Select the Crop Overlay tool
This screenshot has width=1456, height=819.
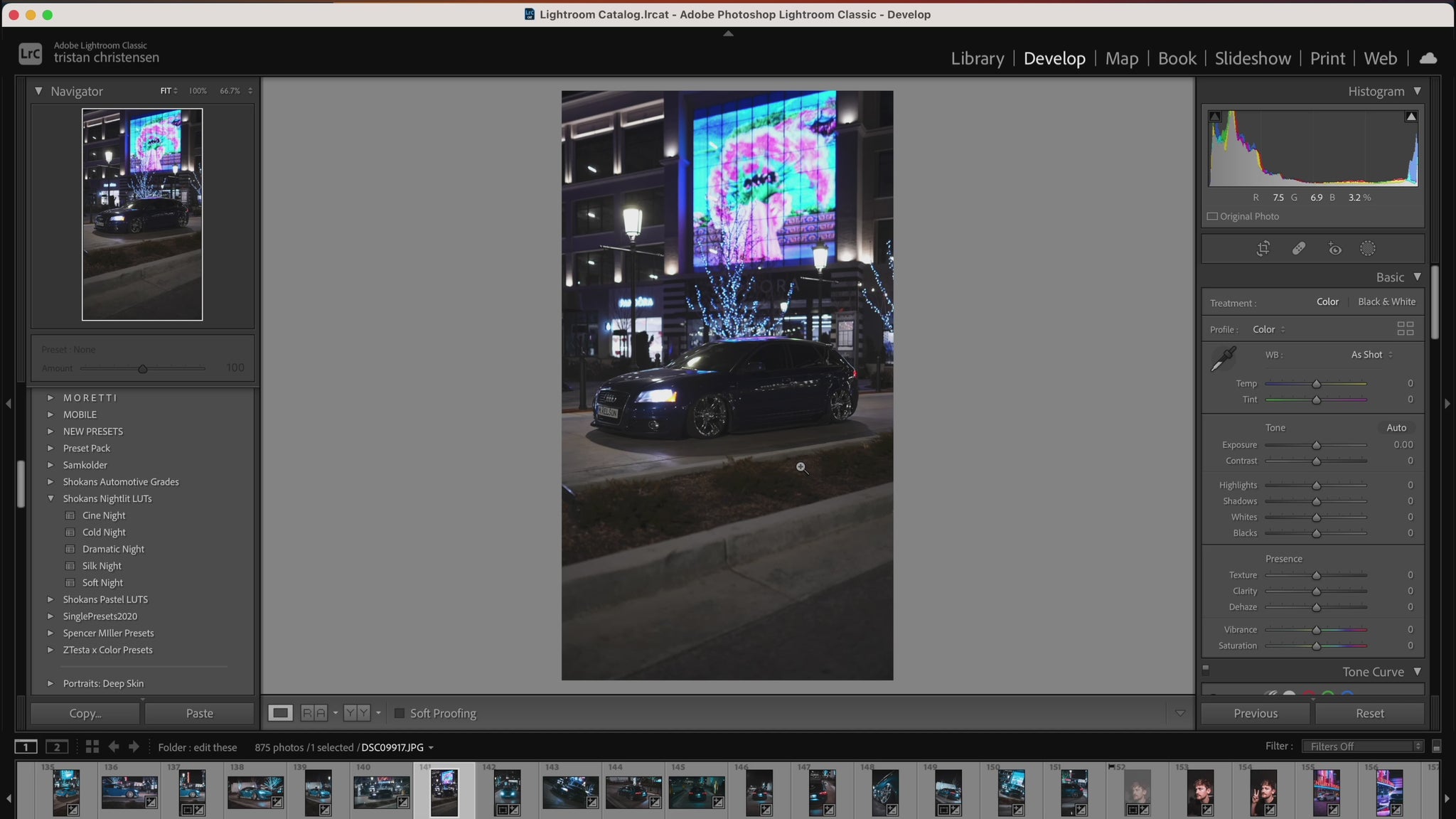(x=1263, y=249)
